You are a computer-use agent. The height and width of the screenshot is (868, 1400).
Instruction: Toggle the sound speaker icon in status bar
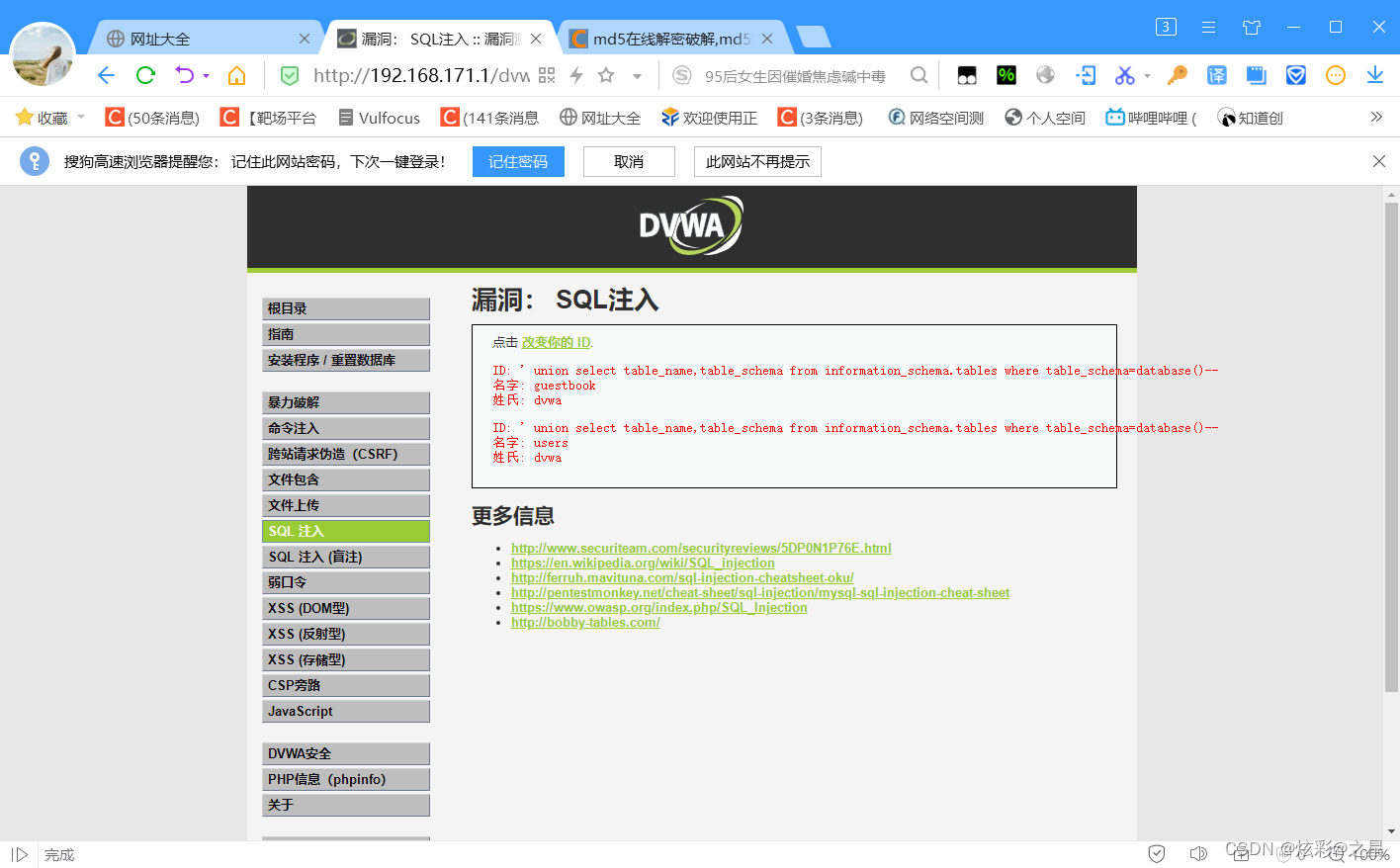coord(1198,853)
